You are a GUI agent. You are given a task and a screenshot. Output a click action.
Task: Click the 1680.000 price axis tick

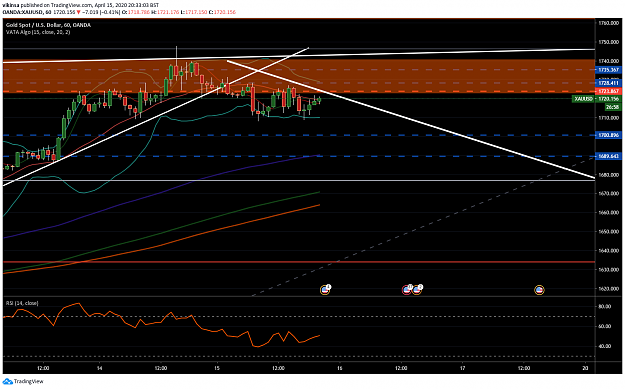point(608,175)
